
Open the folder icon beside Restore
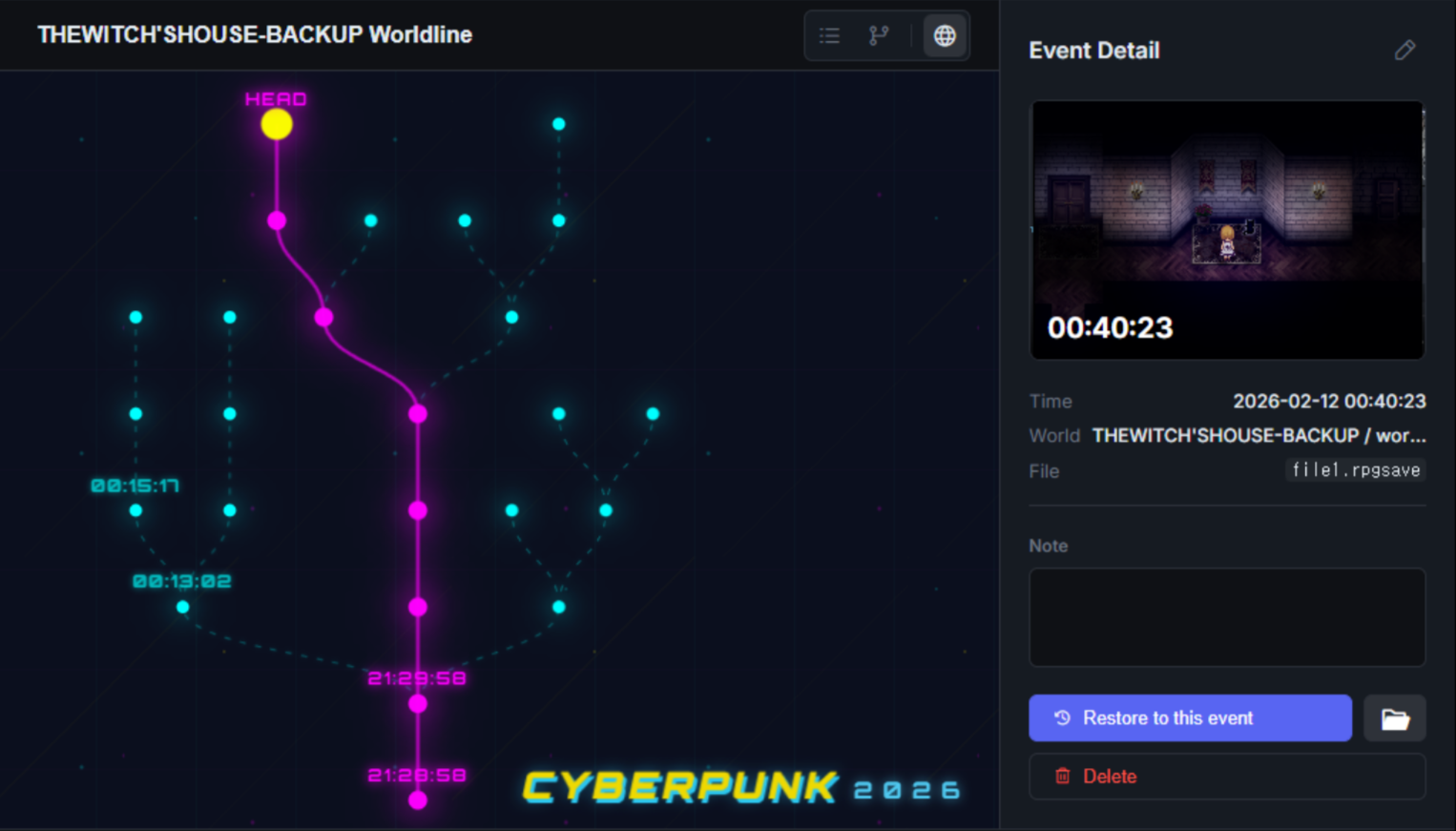[x=1394, y=717]
